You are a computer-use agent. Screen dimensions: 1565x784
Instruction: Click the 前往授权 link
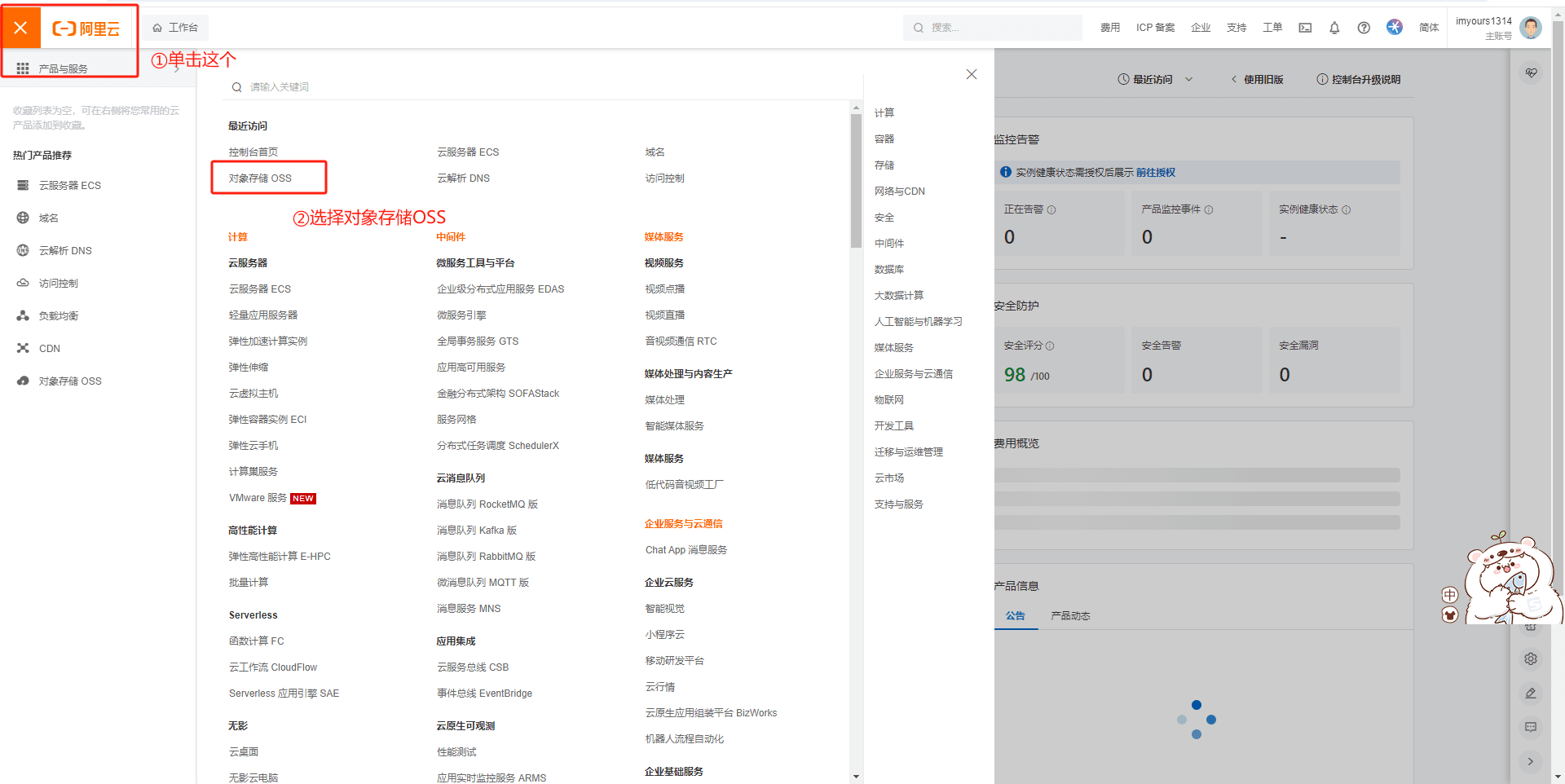[1156, 173]
